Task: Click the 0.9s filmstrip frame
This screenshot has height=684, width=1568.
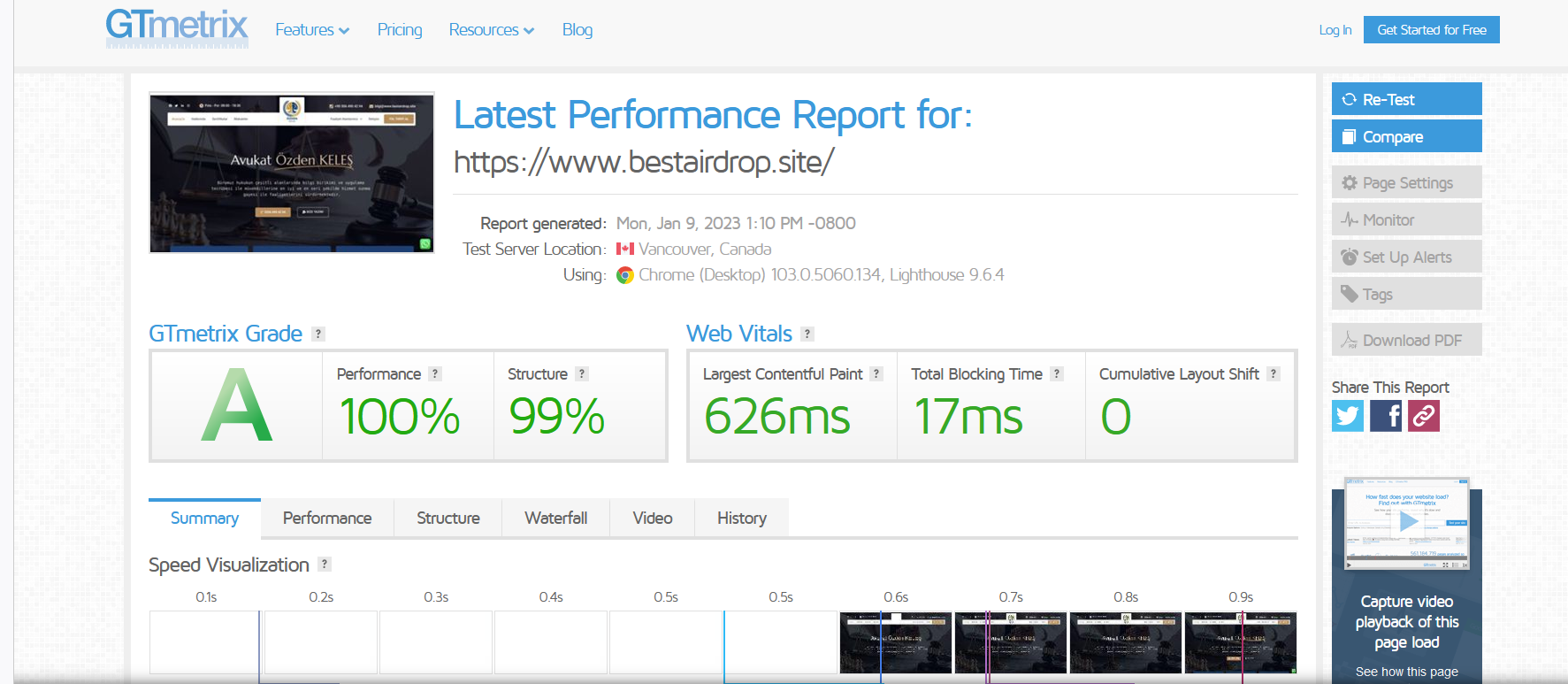Action: point(1241,642)
